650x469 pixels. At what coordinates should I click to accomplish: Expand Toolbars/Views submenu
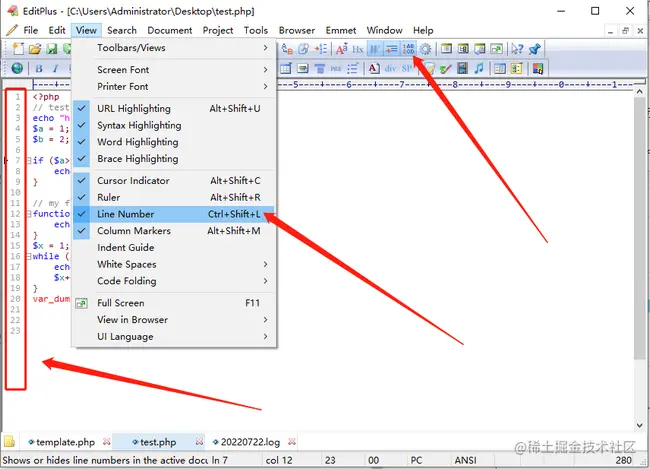click(173, 48)
